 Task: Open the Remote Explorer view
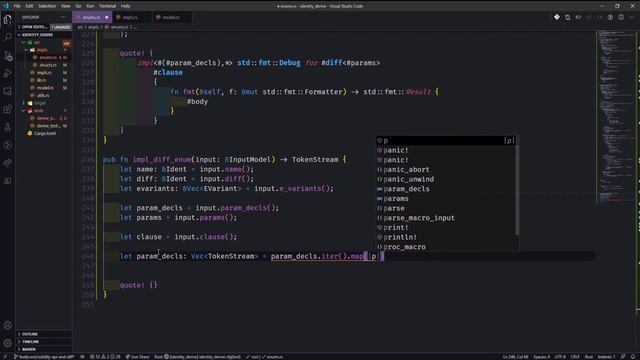click(x=7, y=91)
